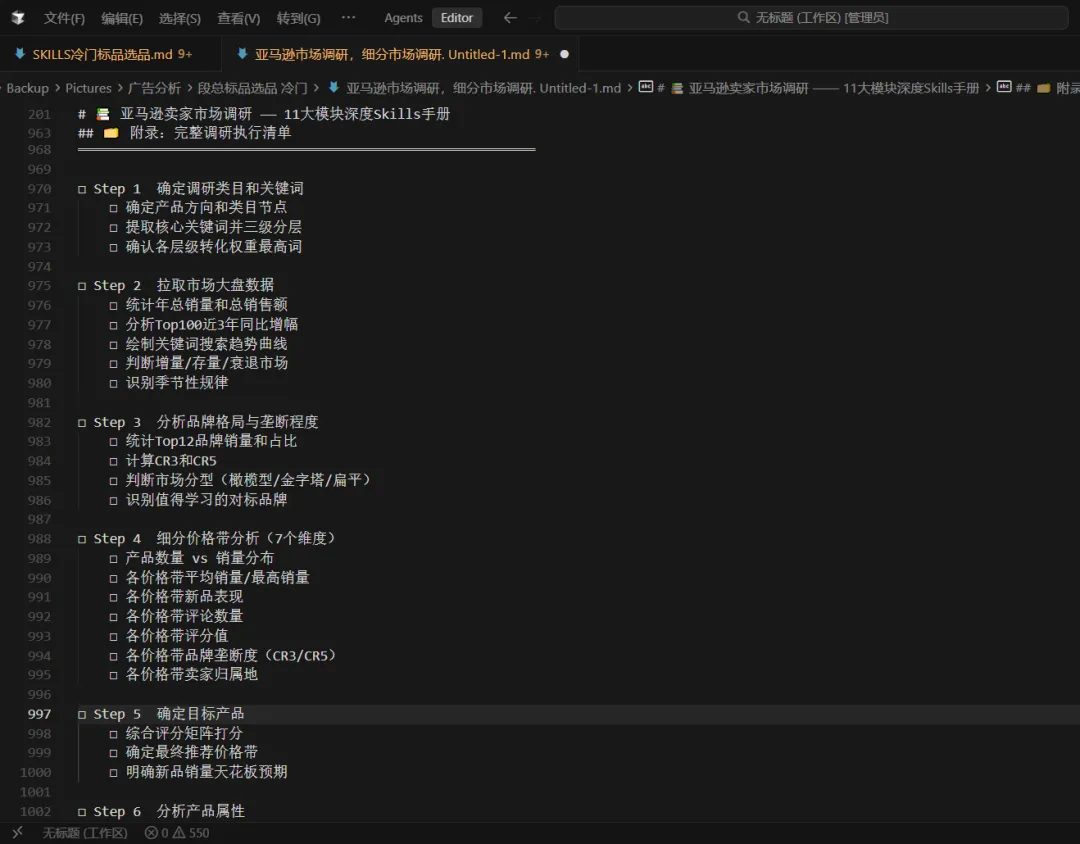The image size is (1080, 844).
Task: Click text 识别值得学习的对标品牌
Action: (206, 500)
